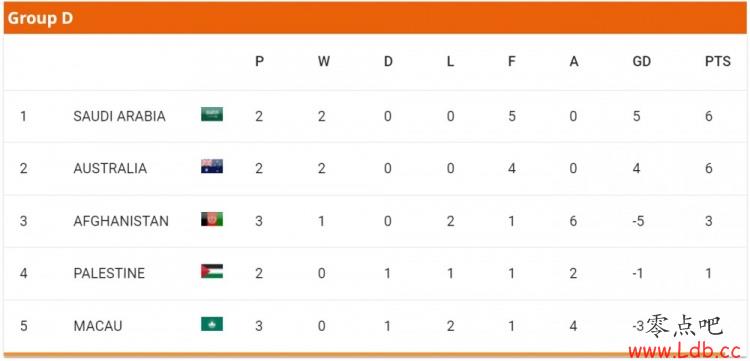Viewport: 750px width, 361px height.
Task: Open the MACAU team name
Action: [98, 326]
